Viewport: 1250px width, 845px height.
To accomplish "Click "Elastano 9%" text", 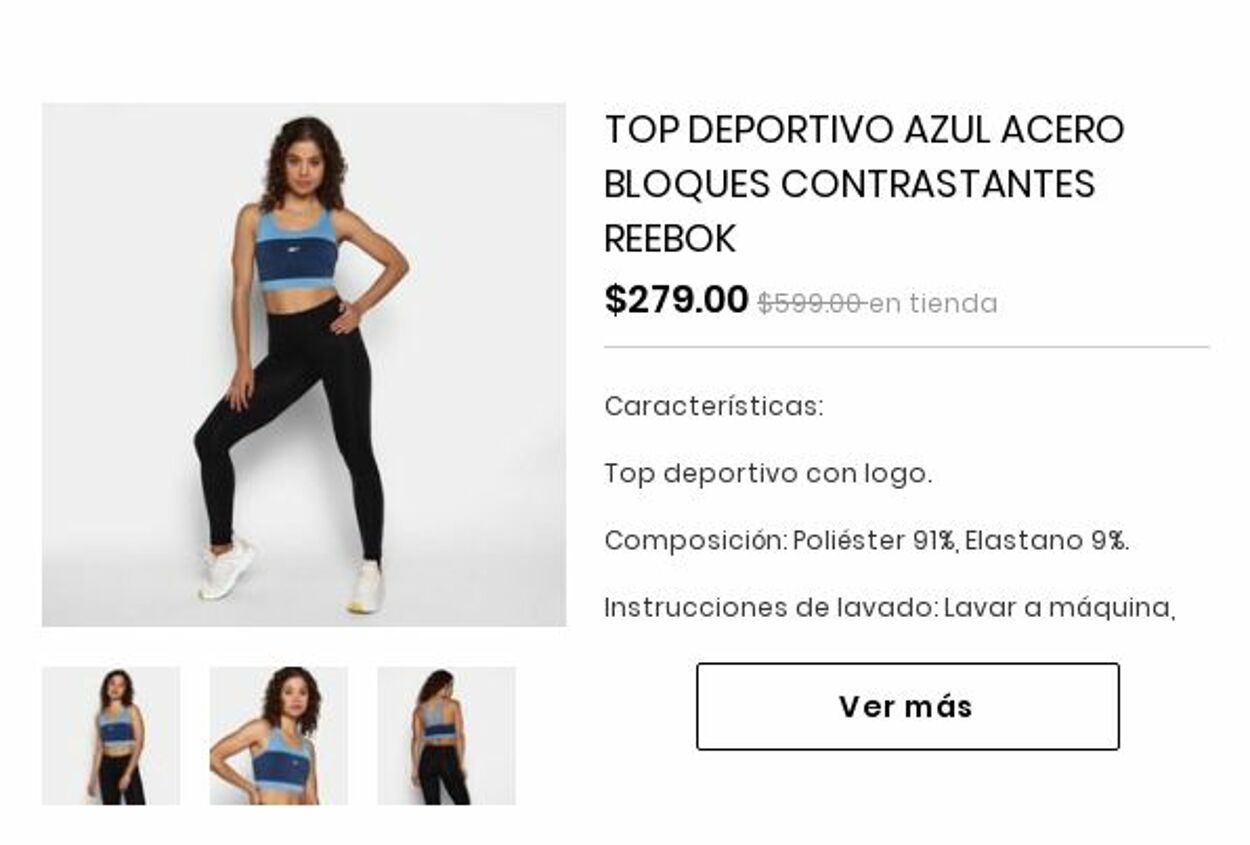I will (x=1046, y=541).
